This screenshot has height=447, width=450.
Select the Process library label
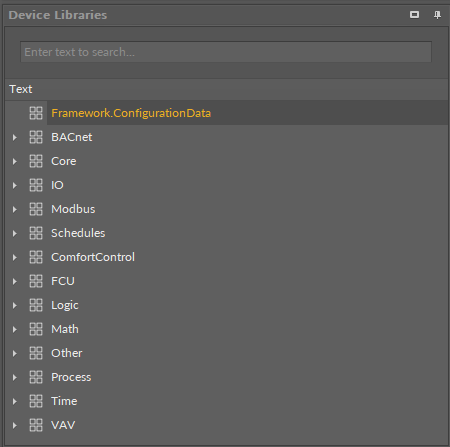[x=71, y=377]
